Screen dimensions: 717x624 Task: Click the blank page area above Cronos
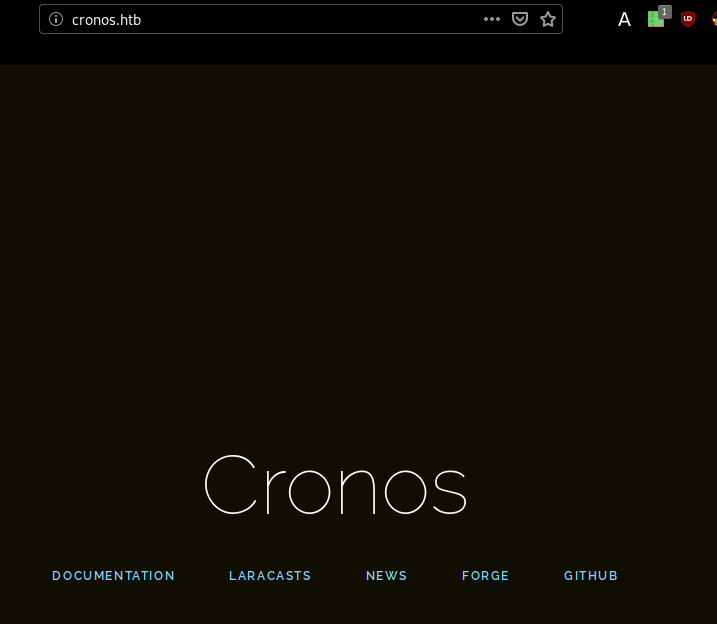point(358,250)
